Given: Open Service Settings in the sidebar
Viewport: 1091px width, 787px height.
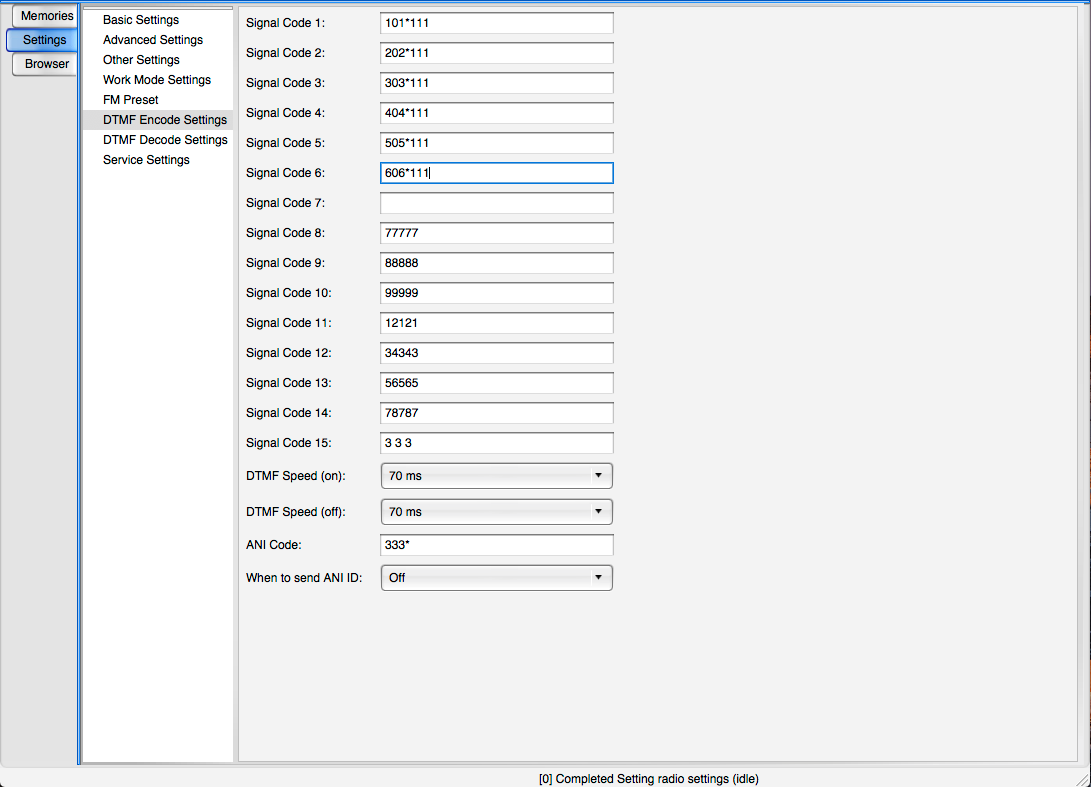Looking at the screenshot, I should coord(146,160).
